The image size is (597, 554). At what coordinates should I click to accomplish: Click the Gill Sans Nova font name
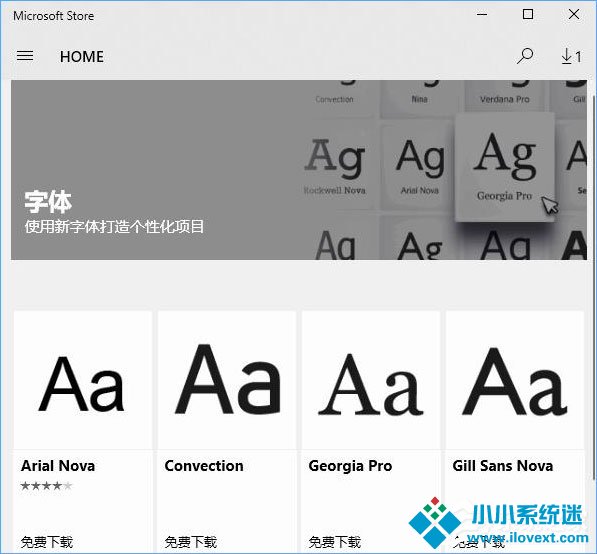click(503, 466)
